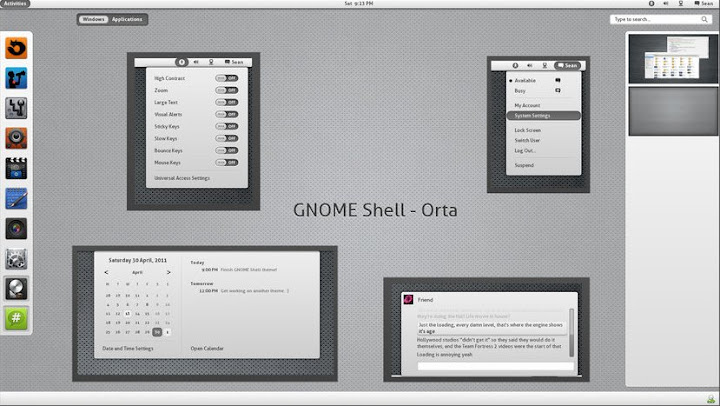Viewport: 720px width, 406px height.
Task: Select the first workspace thumbnail with windows
Action: pos(673,59)
